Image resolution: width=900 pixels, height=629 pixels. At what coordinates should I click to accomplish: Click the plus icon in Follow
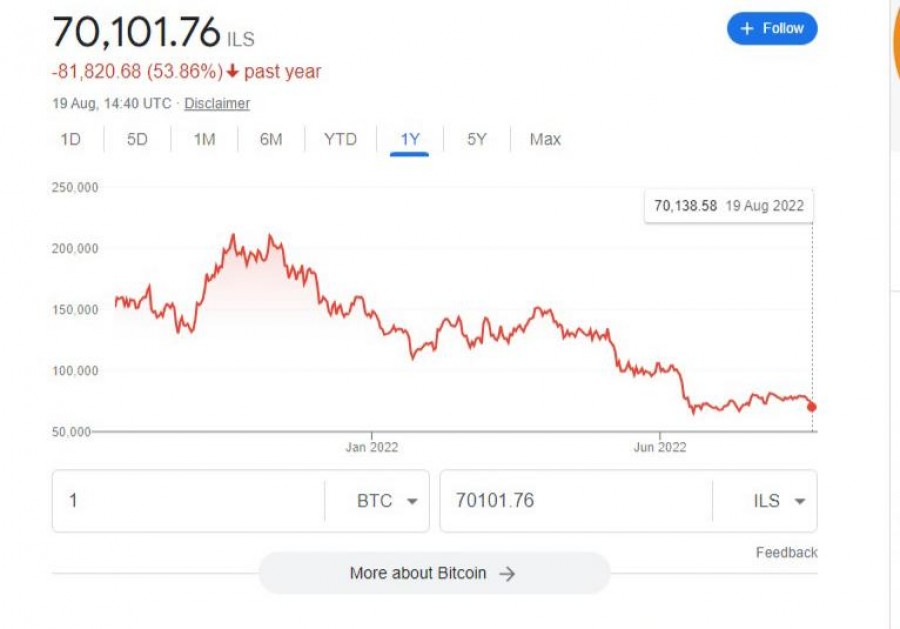click(x=746, y=29)
